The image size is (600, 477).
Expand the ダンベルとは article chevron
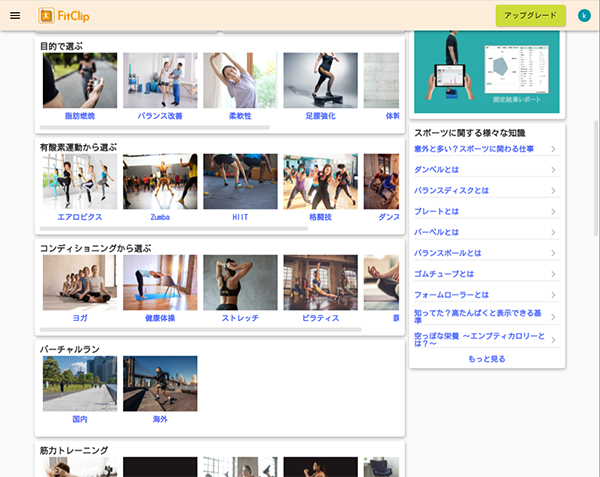click(553, 170)
